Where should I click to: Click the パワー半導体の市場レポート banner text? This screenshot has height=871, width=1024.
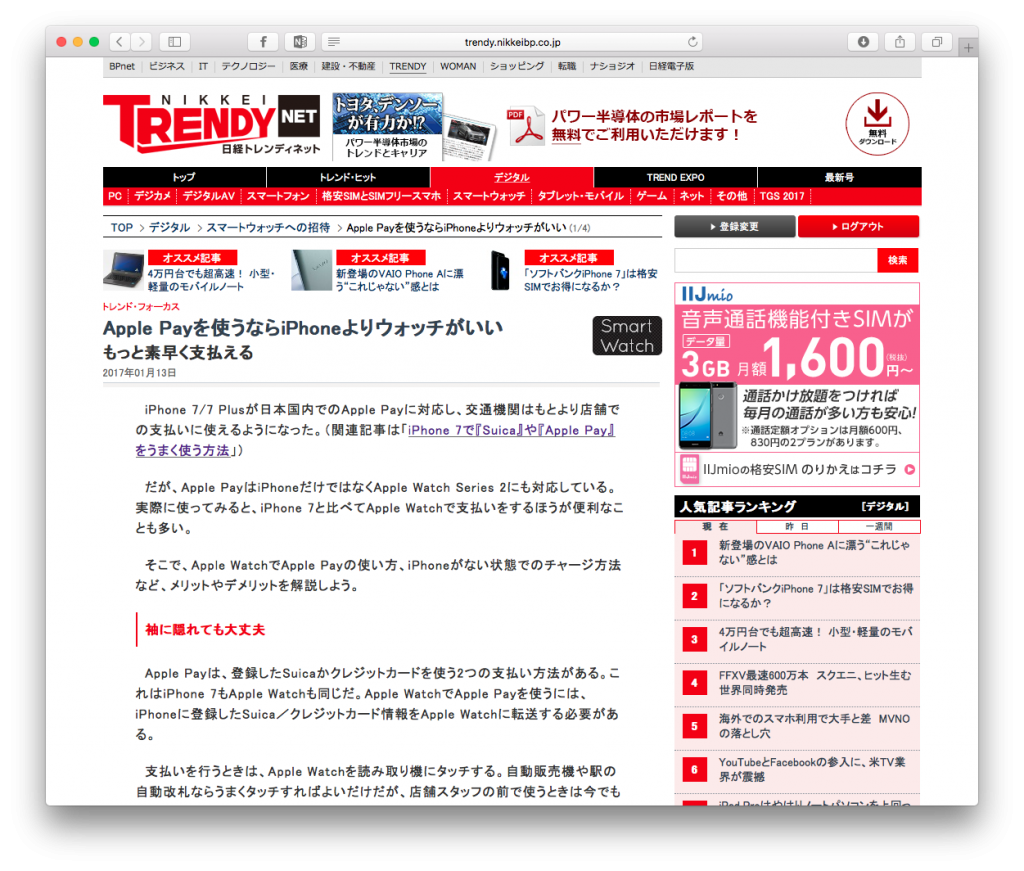(x=654, y=125)
